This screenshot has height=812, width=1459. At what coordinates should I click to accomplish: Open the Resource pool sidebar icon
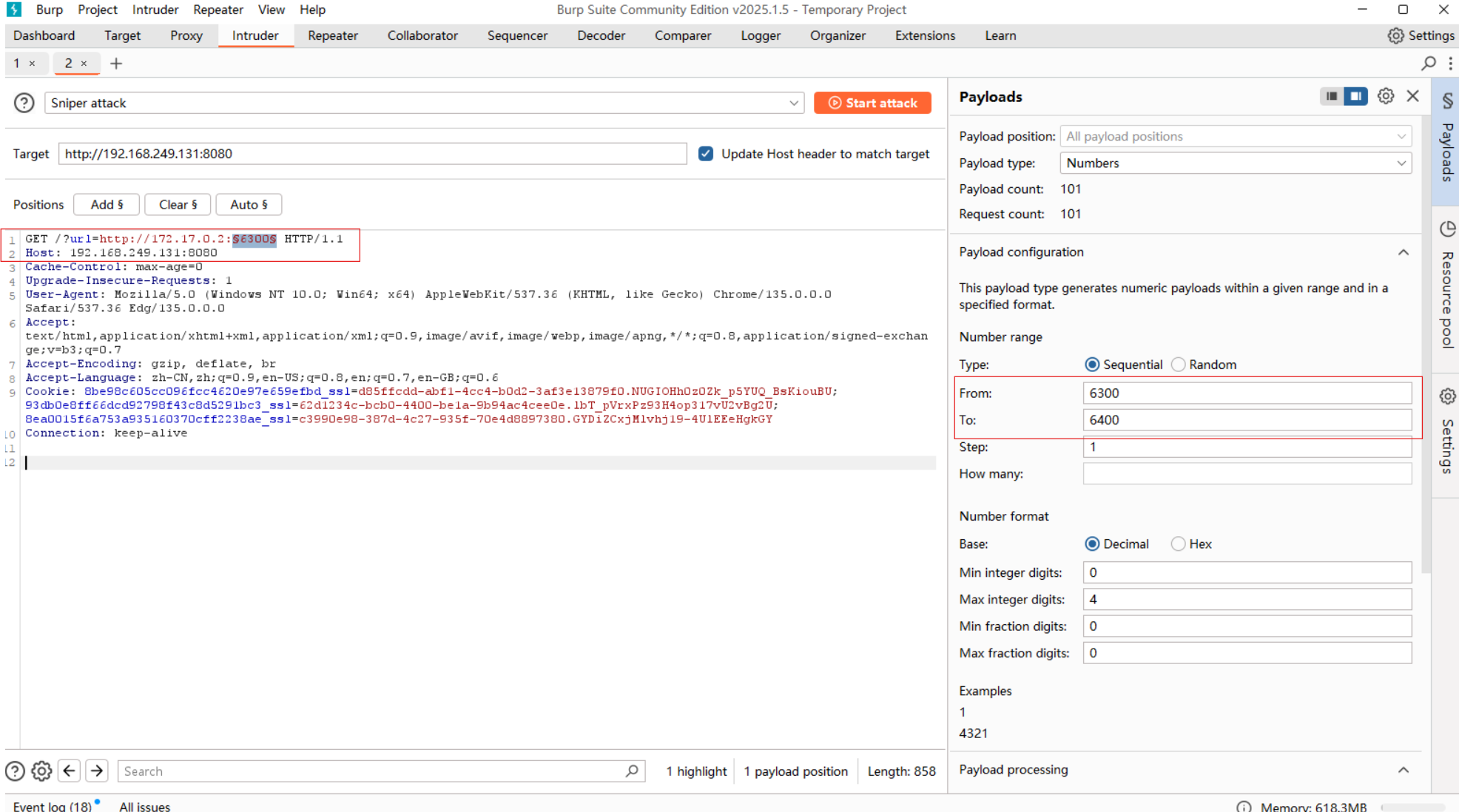pos(1447,229)
